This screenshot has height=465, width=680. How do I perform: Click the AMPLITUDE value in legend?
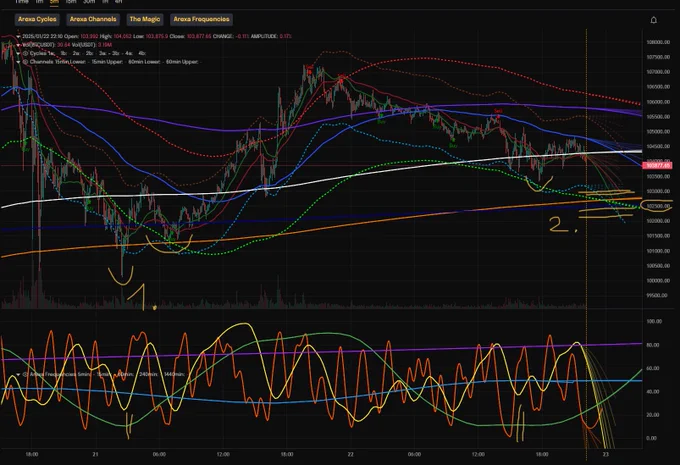(285, 36)
